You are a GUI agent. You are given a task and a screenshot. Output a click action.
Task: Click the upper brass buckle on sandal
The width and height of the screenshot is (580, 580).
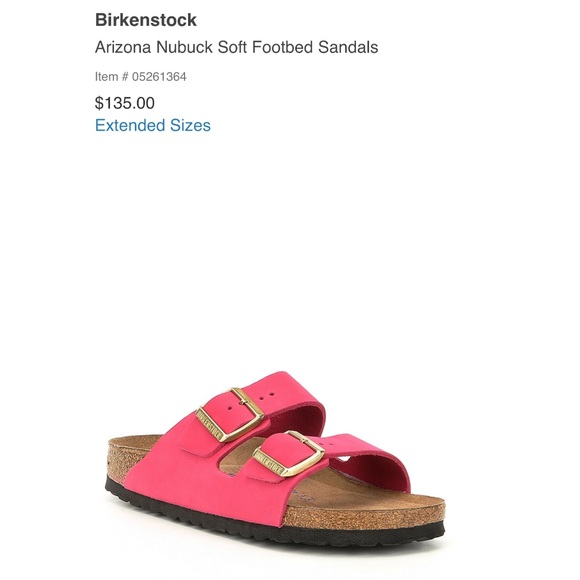point(230,415)
